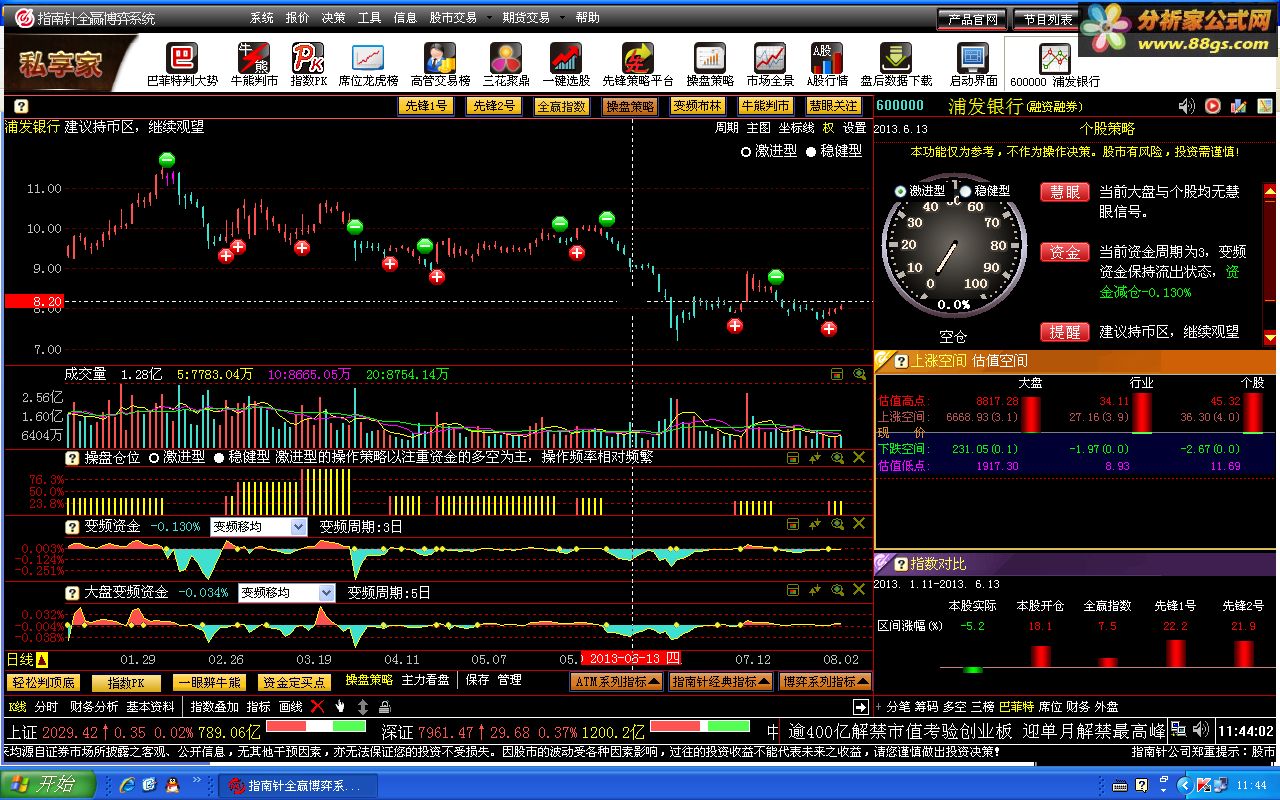Zoom the 大盘变频资金 panel with magnifier icon
This screenshot has width=1280, height=800.
837,591
